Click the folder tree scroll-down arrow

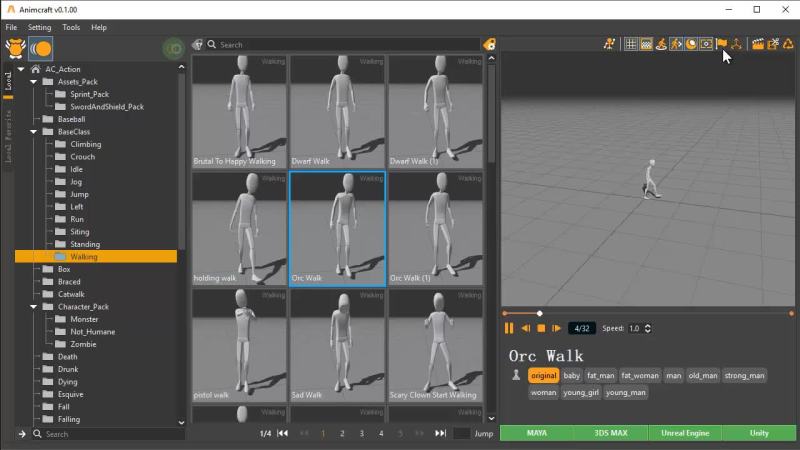(182, 422)
